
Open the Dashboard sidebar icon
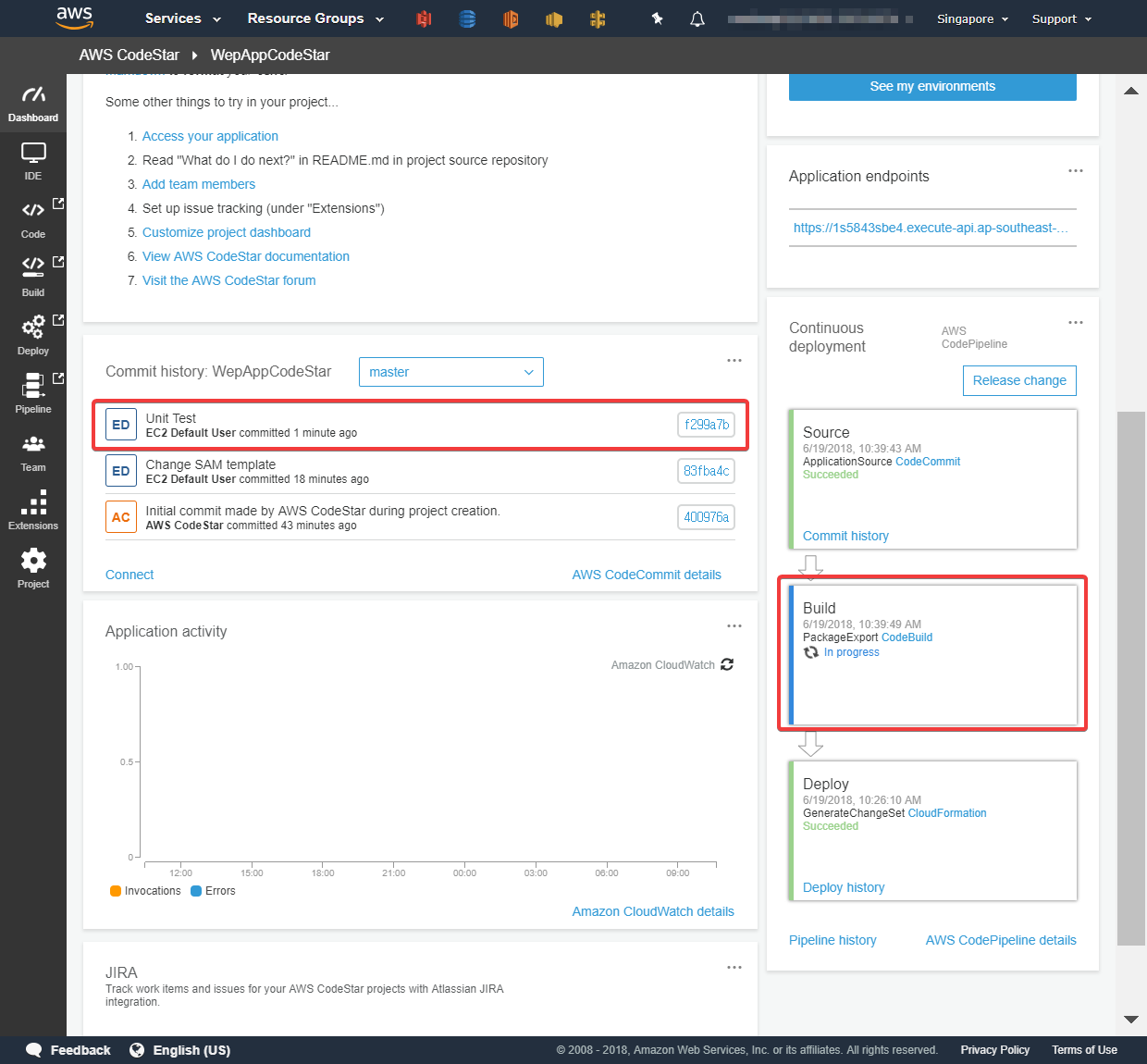33,103
